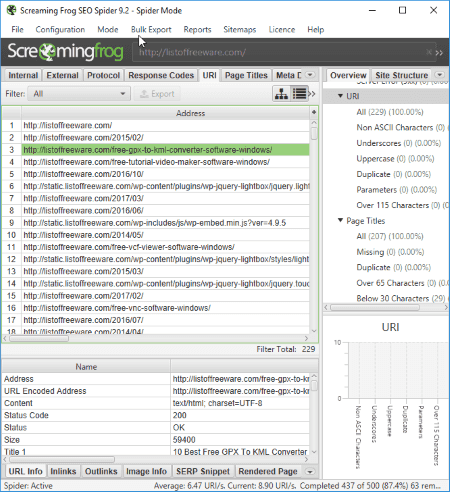Viewport: 450px width, 492px height.
Task: Select Parameters (0) filter
Action: pos(397,190)
